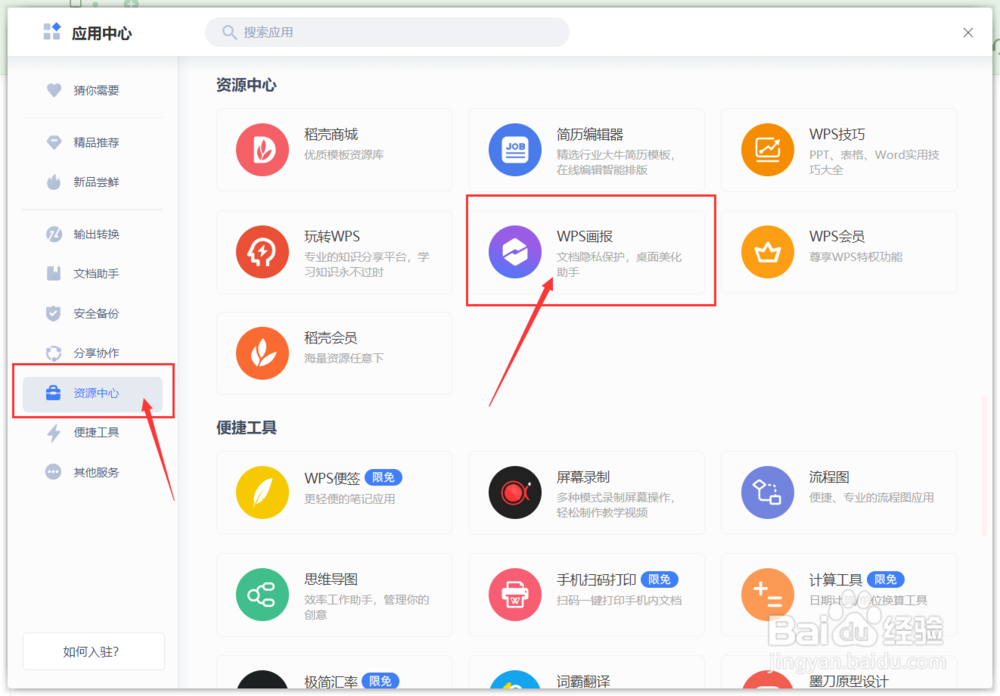1000x696 pixels.
Task: Click the 如何入驻? button
Action: (93, 651)
